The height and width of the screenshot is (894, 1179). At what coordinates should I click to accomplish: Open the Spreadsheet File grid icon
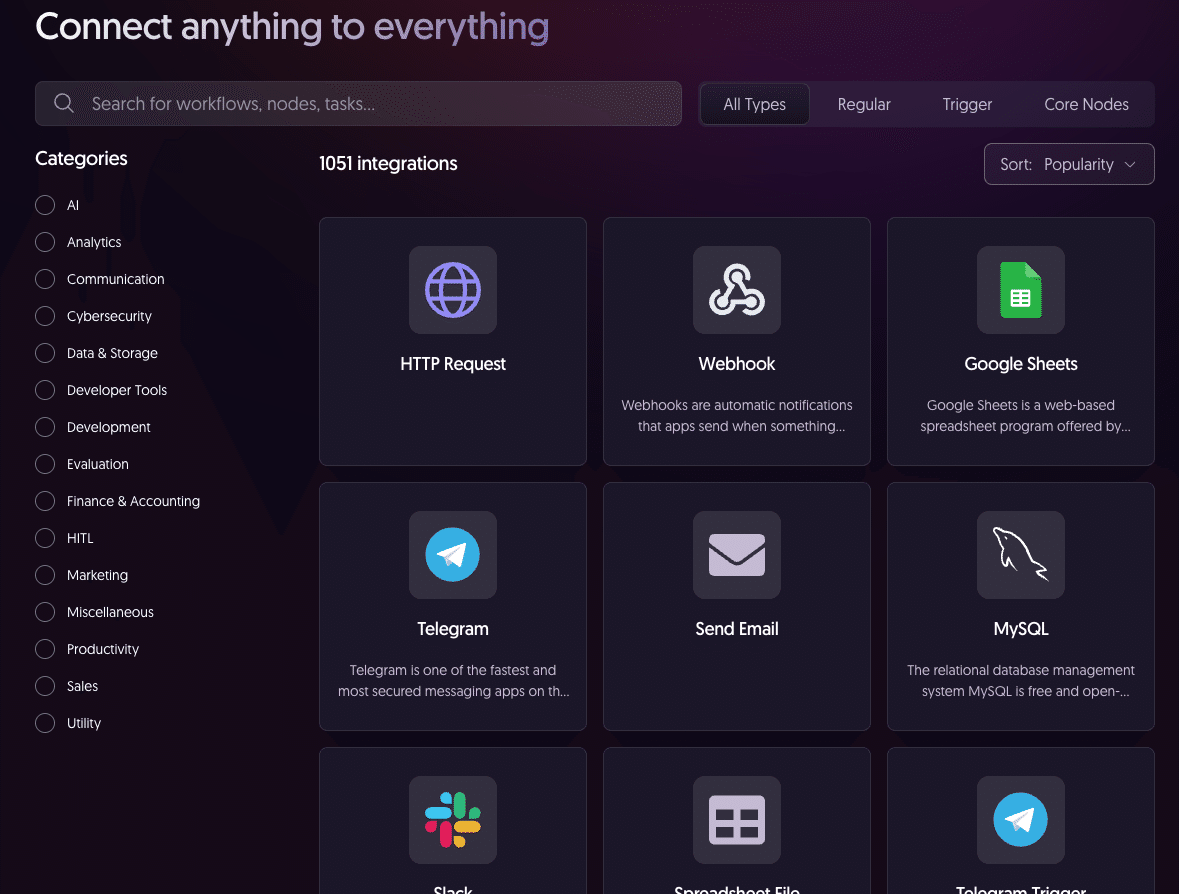click(736, 820)
